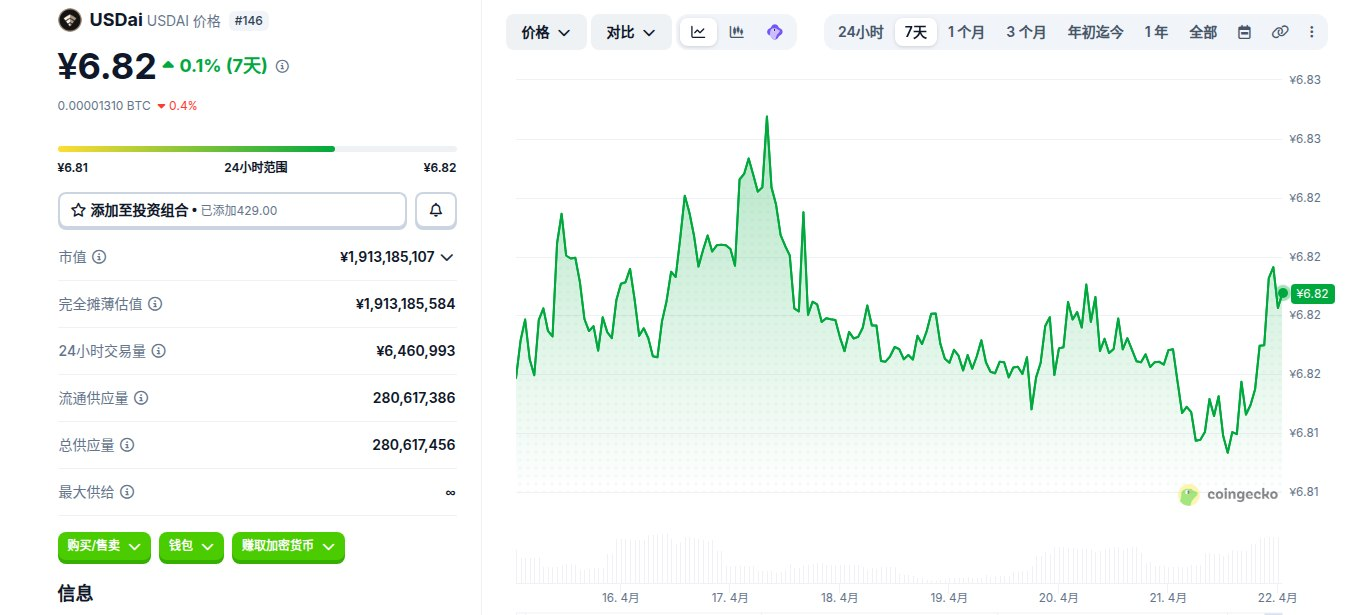
Task: Click the market cap value ¥1,913,185,107
Action: point(387,257)
